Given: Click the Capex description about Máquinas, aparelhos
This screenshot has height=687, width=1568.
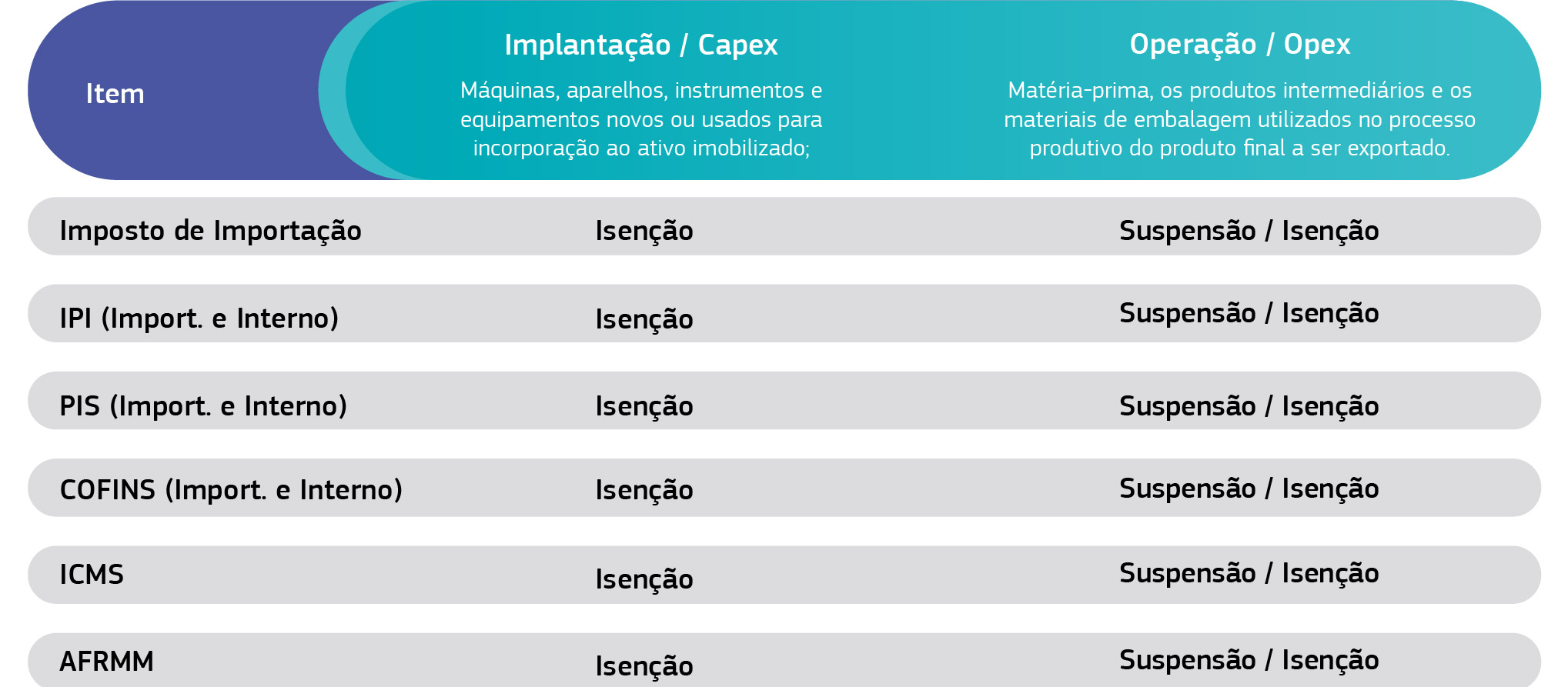Looking at the screenshot, I should (x=641, y=119).
